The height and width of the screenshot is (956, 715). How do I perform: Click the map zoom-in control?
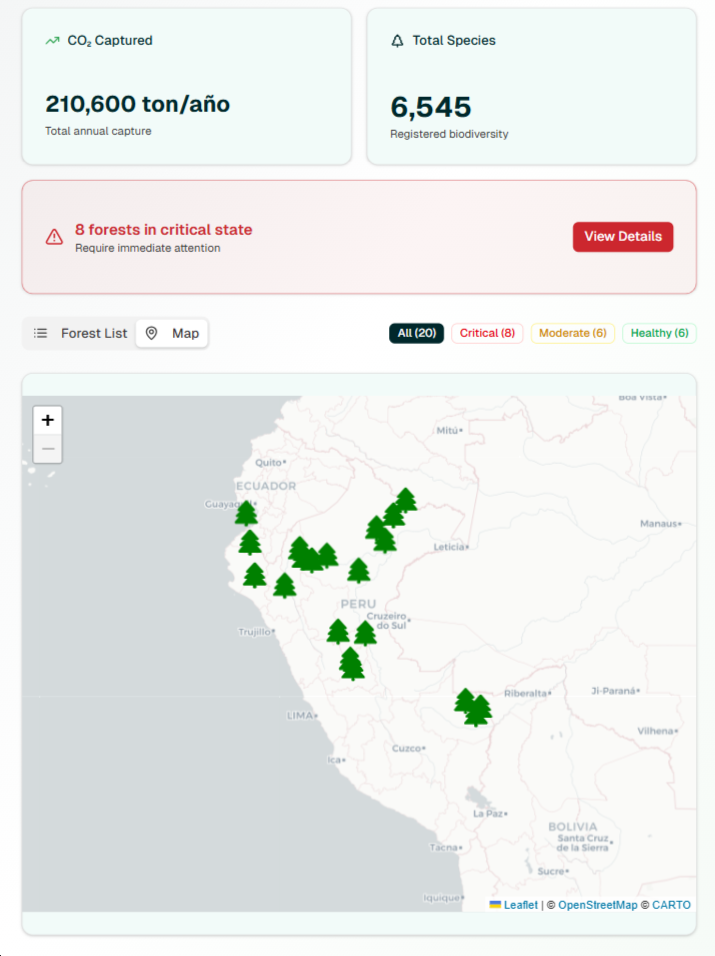click(x=47, y=420)
